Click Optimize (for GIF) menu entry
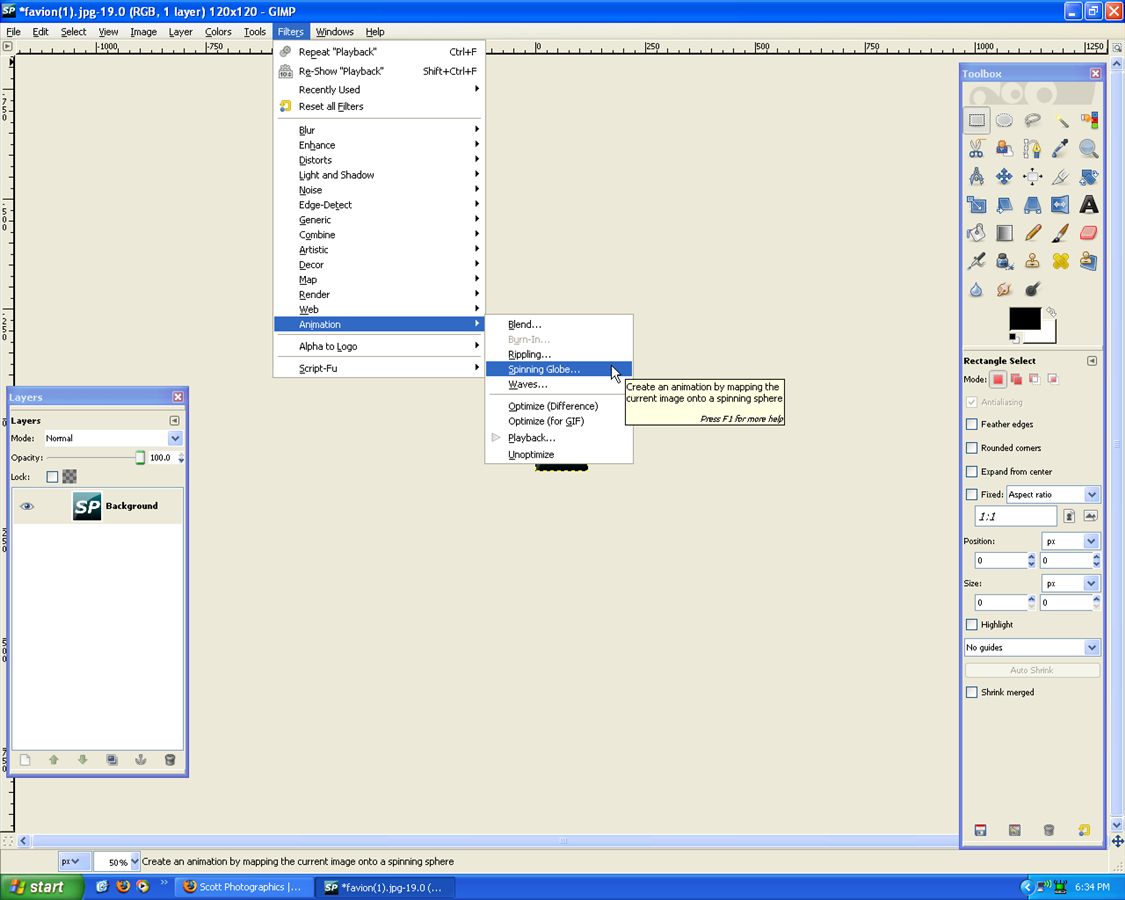Screen dimensions: 1125x900 (559, 421)
